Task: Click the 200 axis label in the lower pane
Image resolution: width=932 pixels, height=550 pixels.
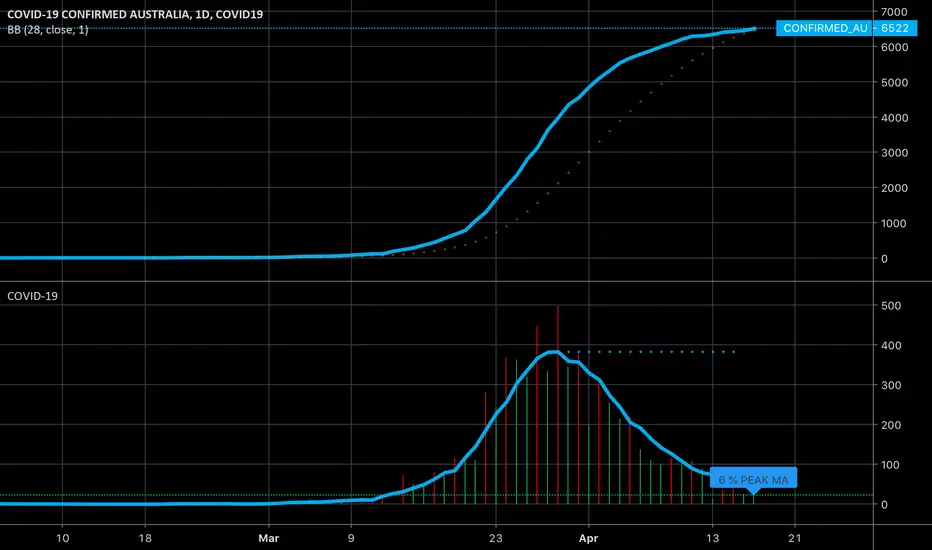Action: coord(891,425)
